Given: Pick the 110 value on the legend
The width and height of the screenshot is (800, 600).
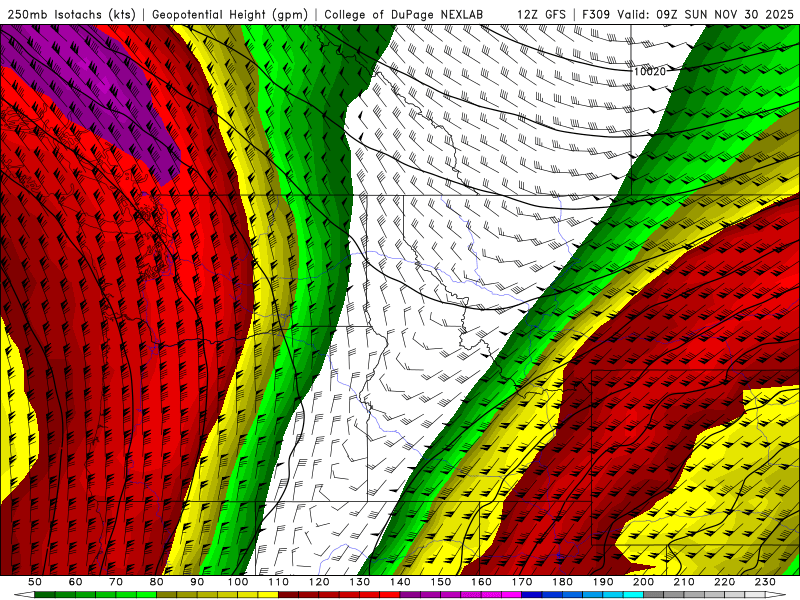Looking at the screenshot, I should pos(279,582).
